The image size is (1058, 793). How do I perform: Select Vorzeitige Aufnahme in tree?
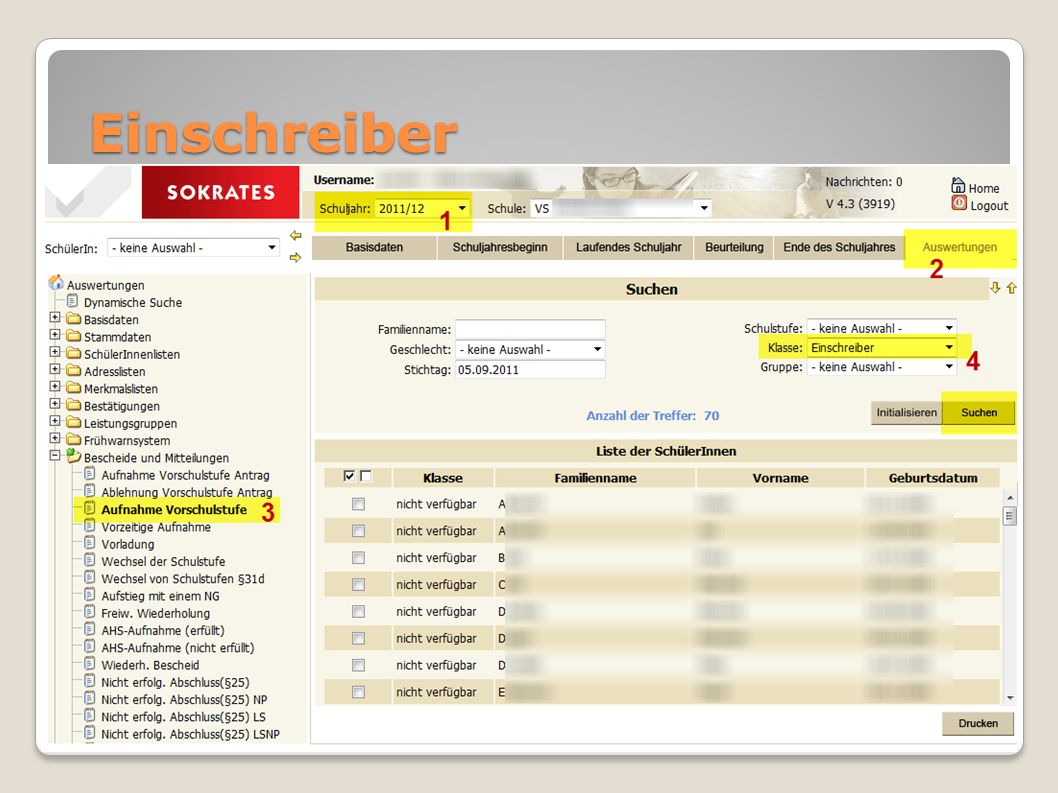click(156, 527)
